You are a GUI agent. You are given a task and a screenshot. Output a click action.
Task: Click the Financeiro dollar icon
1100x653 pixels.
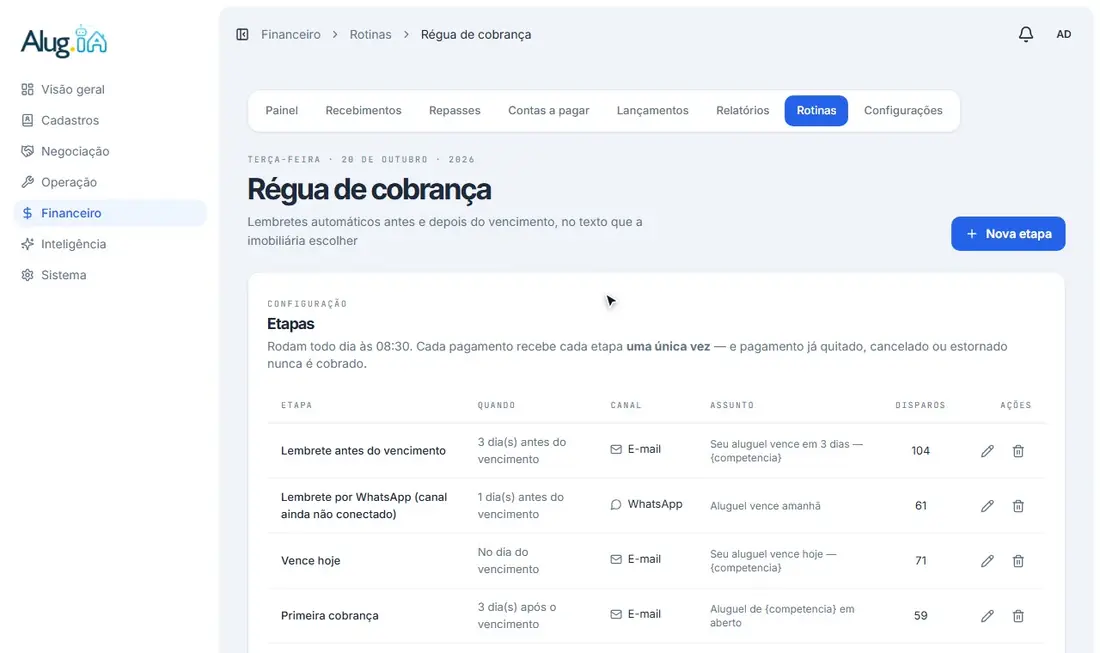27,213
